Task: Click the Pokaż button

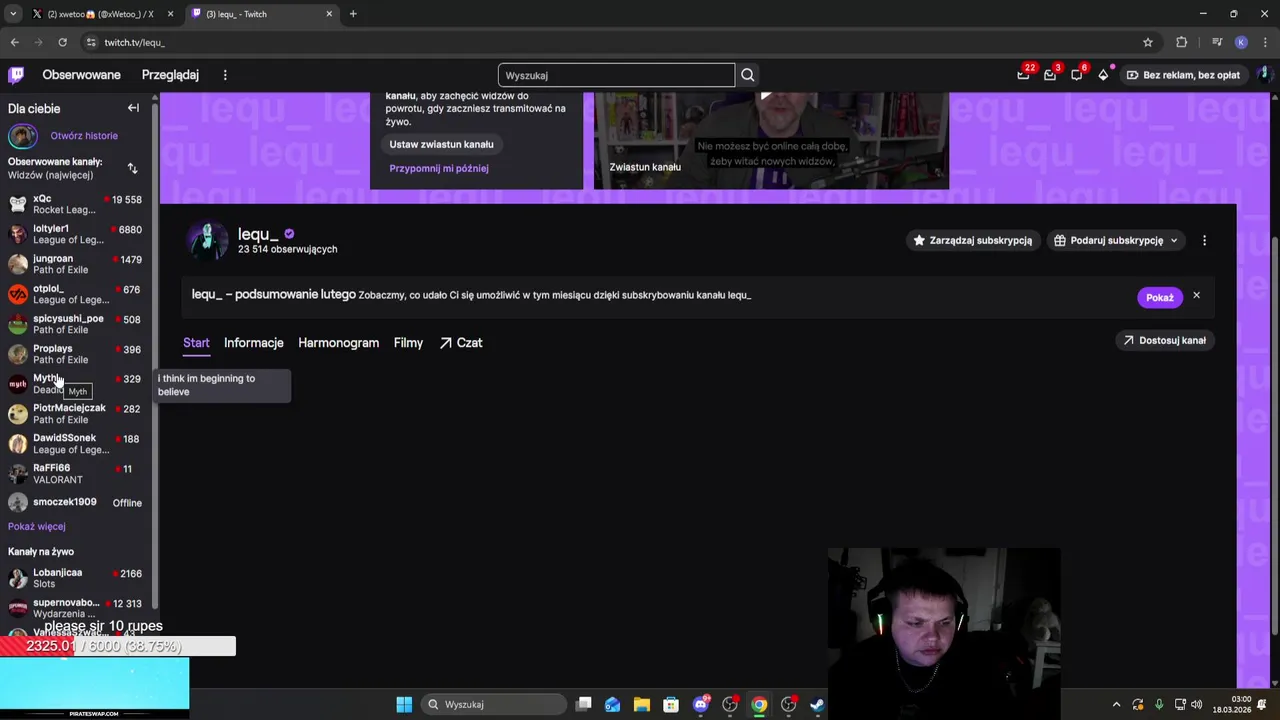Action: point(1159,297)
